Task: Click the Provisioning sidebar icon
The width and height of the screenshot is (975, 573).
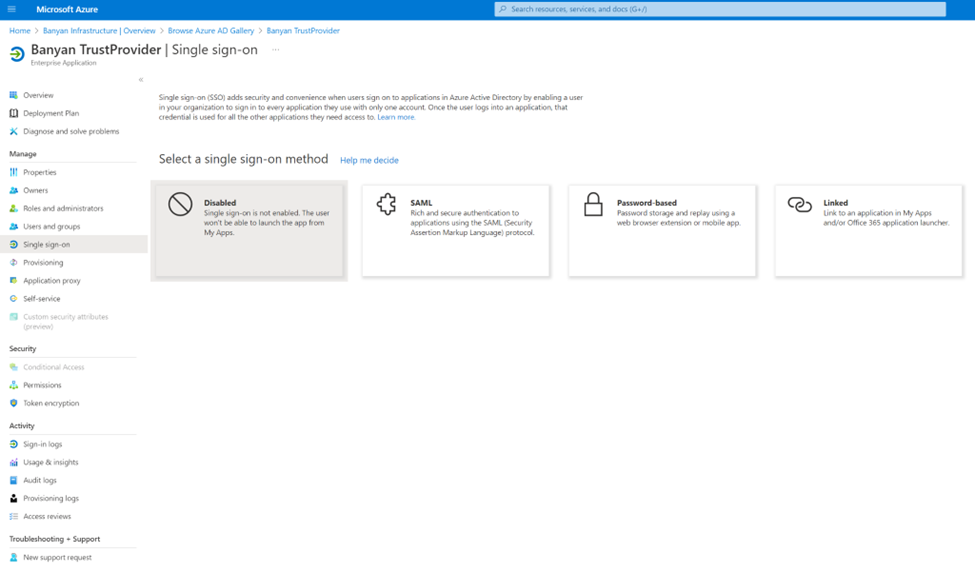Action: (14, 262)
